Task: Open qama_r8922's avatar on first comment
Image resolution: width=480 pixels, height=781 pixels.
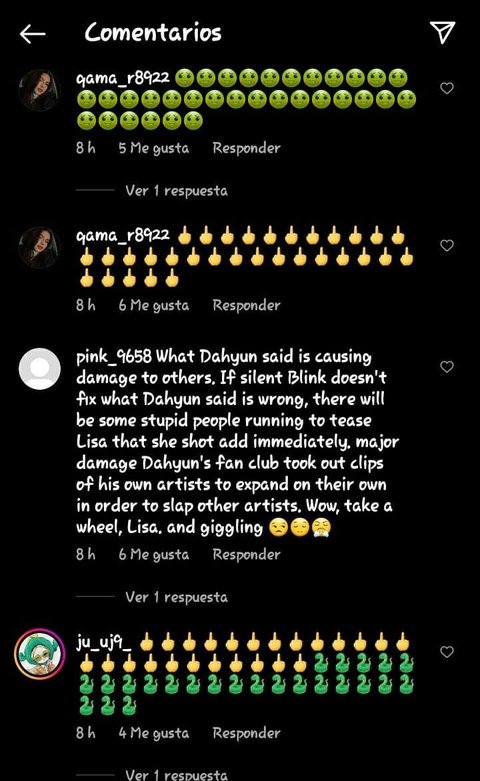Action: pyautogui.click(x=39, y=90)
